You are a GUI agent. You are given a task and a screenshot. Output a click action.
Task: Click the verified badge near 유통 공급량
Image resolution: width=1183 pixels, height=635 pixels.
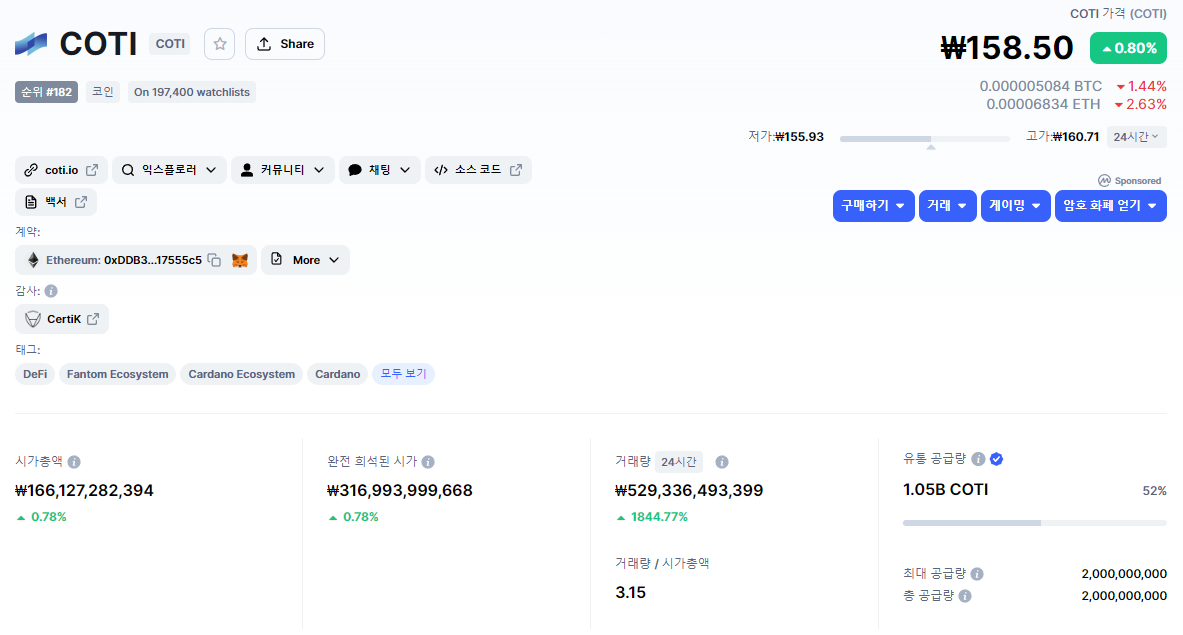(x=996, y=459)
